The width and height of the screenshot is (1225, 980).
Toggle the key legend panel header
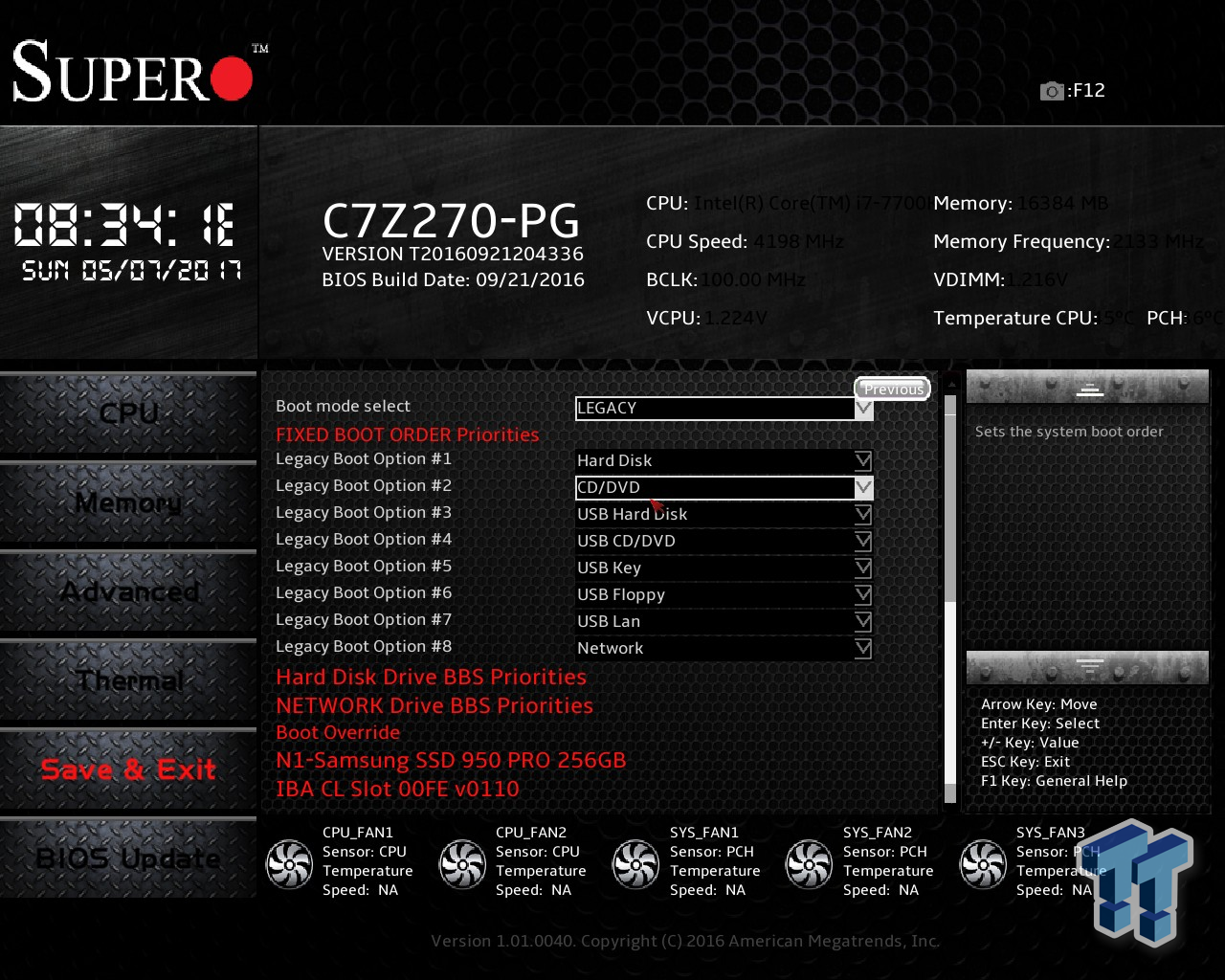(x=1088, y=666)
